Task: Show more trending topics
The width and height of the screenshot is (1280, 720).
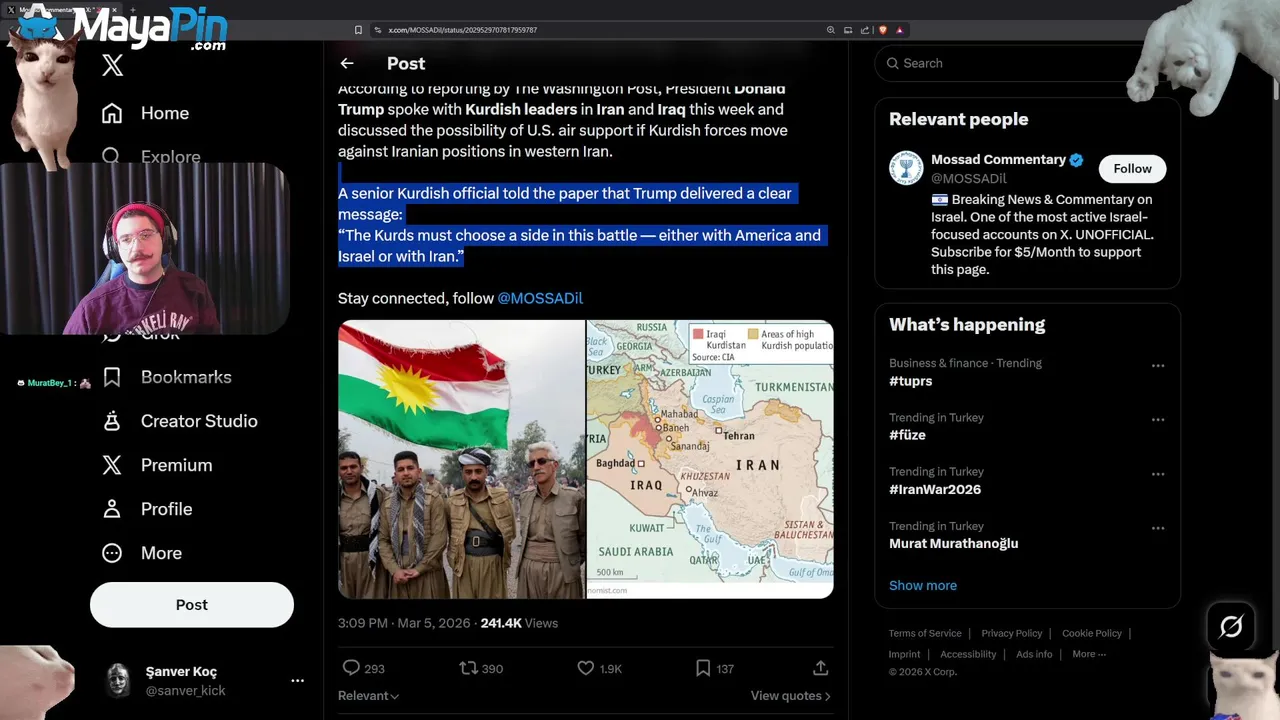Action: [923, 585]
